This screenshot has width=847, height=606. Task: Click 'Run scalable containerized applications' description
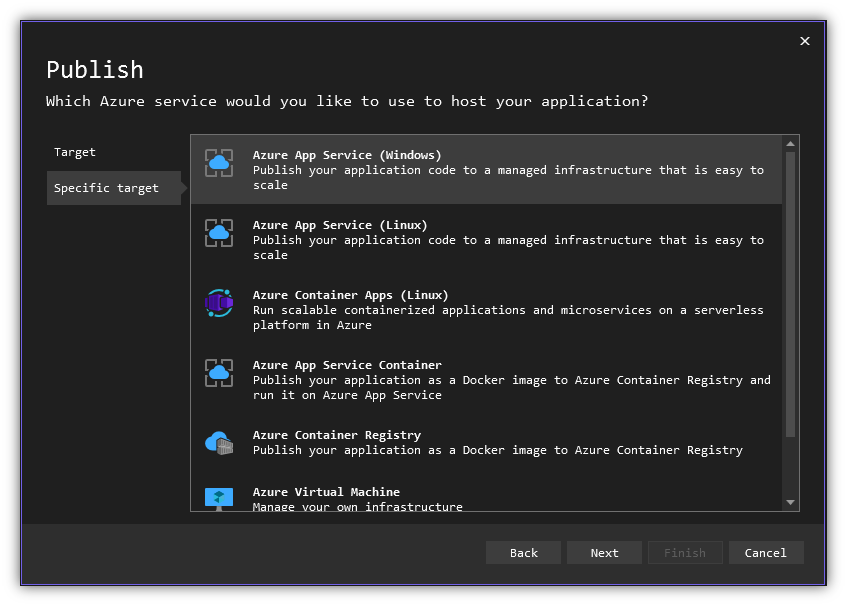pyautogui.click(x=508, y=318)
